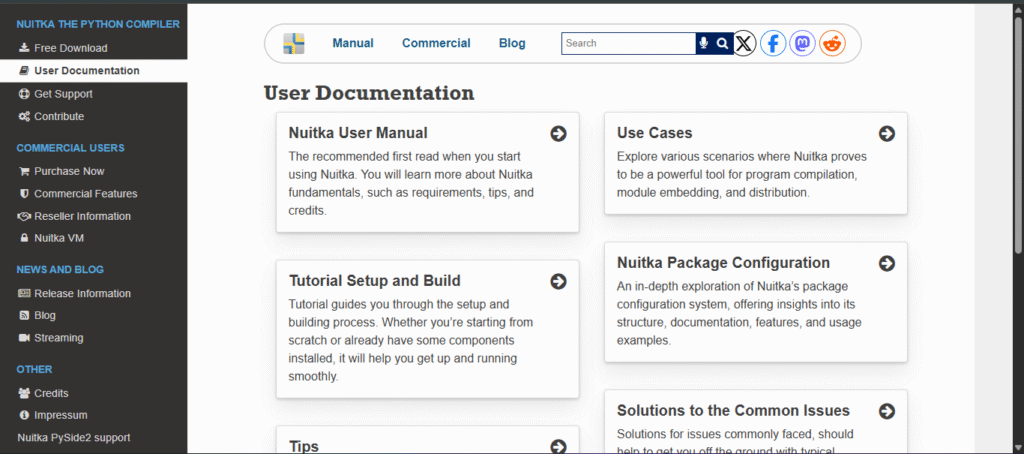Open the Commercial menu in top navbar
Viewport: 1024px width, 454px height.
pos(436,43)
